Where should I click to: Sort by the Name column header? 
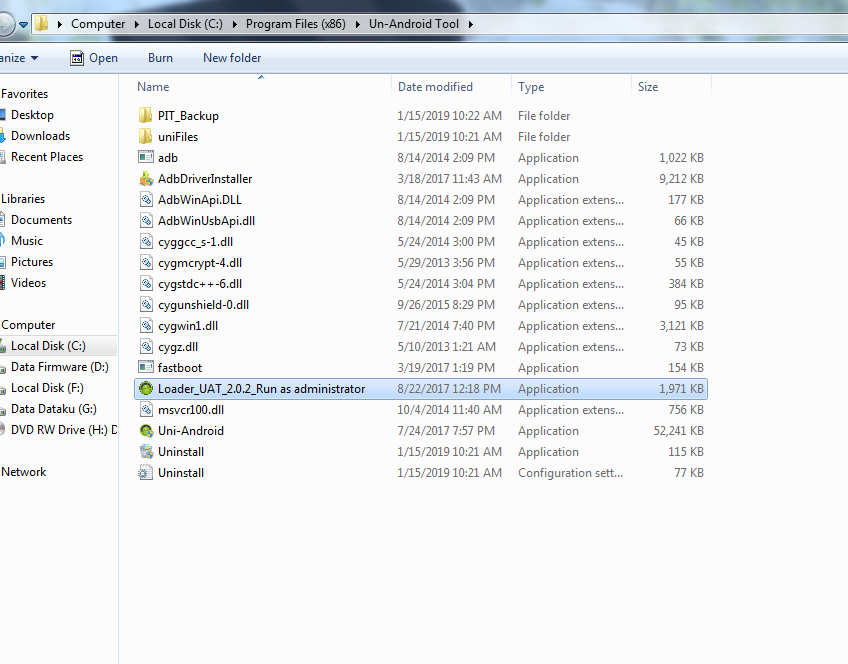pos(153,87)
